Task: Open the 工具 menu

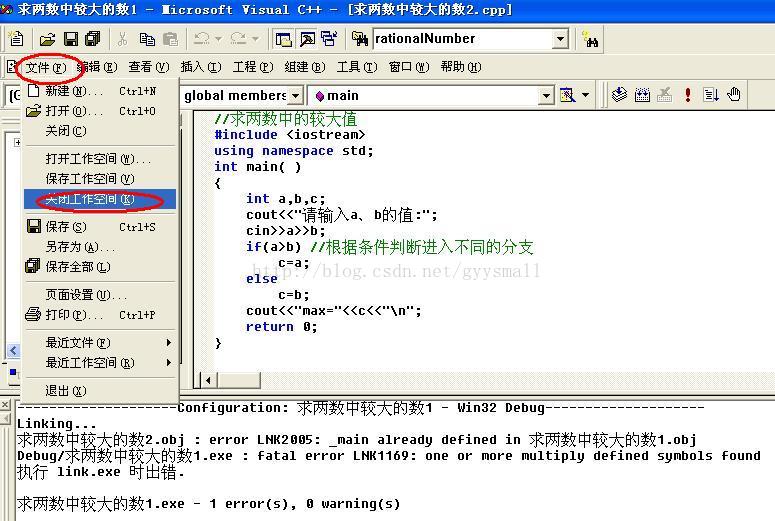Action: coord(356,67)
